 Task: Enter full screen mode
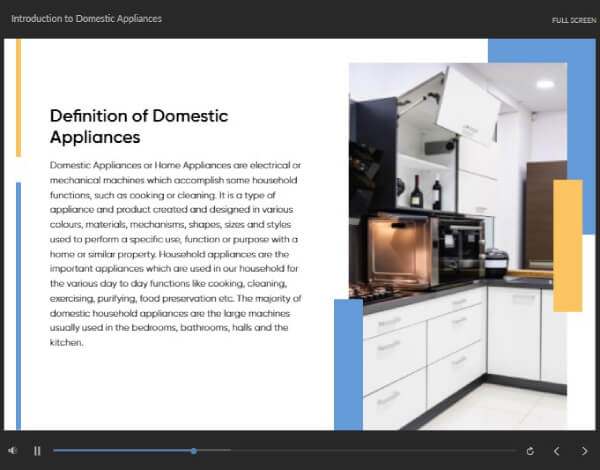(x=573, y=20)
